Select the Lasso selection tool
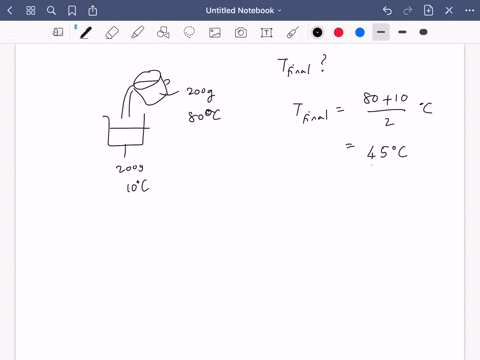This screenshot has height=360, width=480. (x=189, y=32)
